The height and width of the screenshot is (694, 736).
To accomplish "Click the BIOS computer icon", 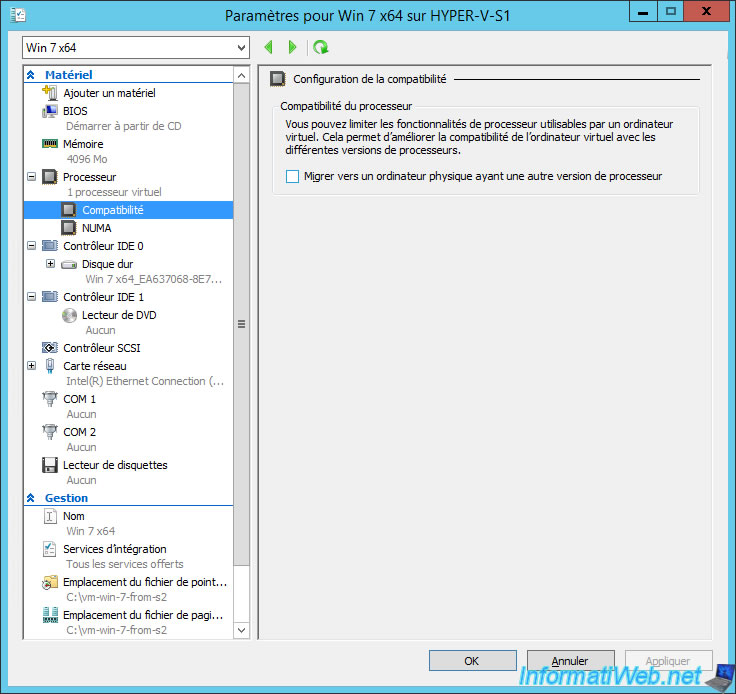I will [x=50, y=111].
